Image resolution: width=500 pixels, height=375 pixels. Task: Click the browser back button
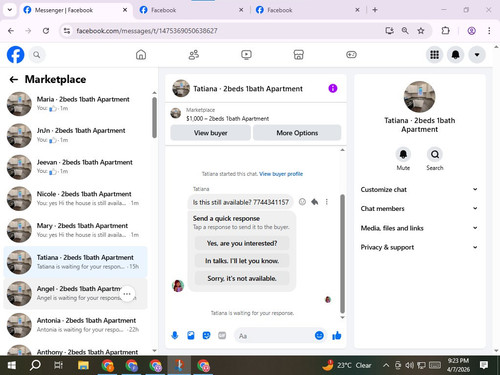tap(11, 31)
